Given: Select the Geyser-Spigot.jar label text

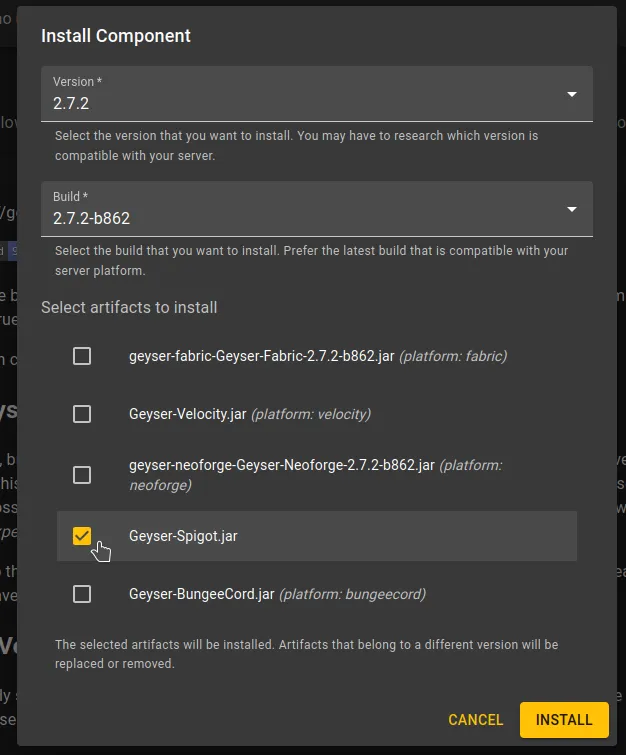Looking at the screenshot, I should point(183,536).
